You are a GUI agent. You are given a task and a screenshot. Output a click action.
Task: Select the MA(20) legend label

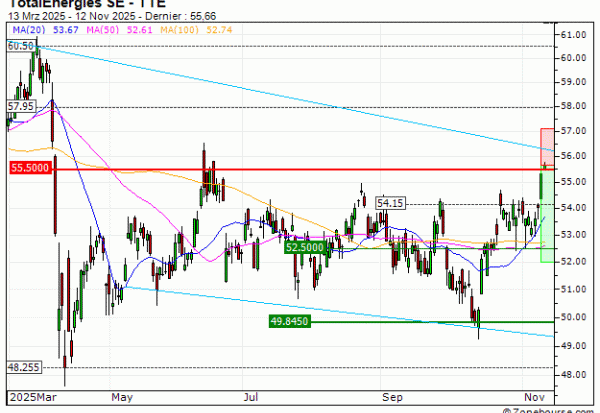point(28,30)
